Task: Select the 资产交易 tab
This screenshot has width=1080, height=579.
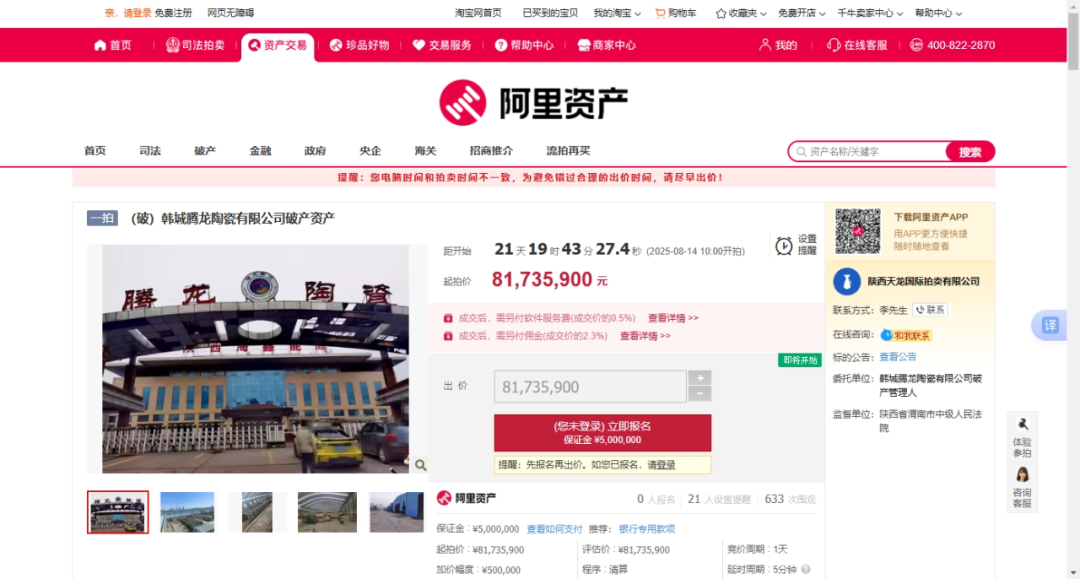Action: [x=278, y=45]
